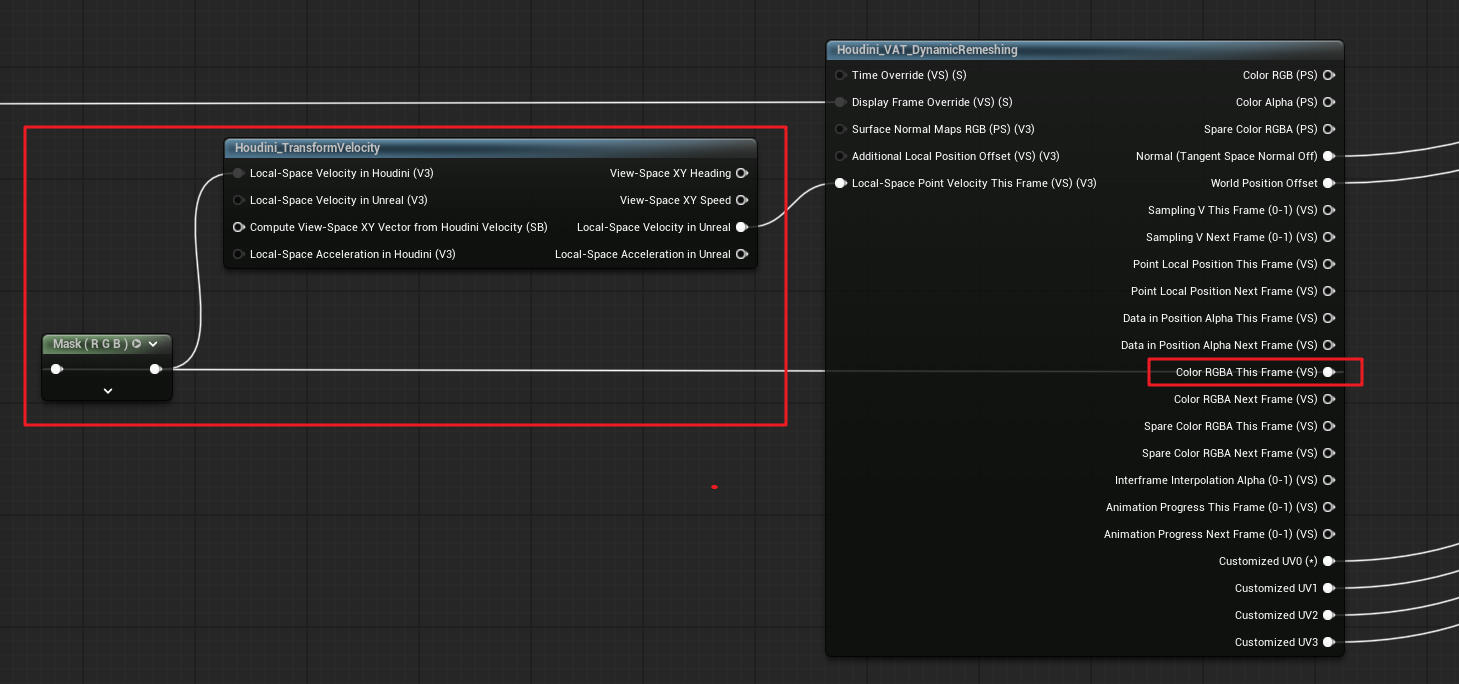Click the Time Override (VS) (S) input pin
This screenshot has height=684, width=1459.
[840, 75]
